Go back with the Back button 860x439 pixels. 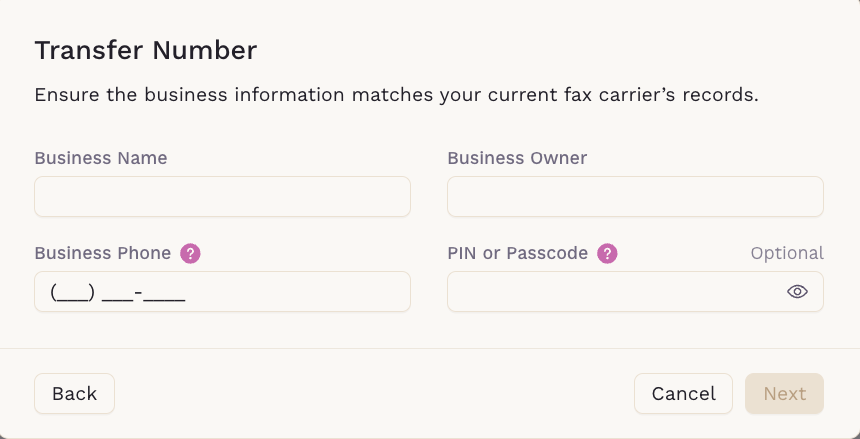click(x=75, y=393)
